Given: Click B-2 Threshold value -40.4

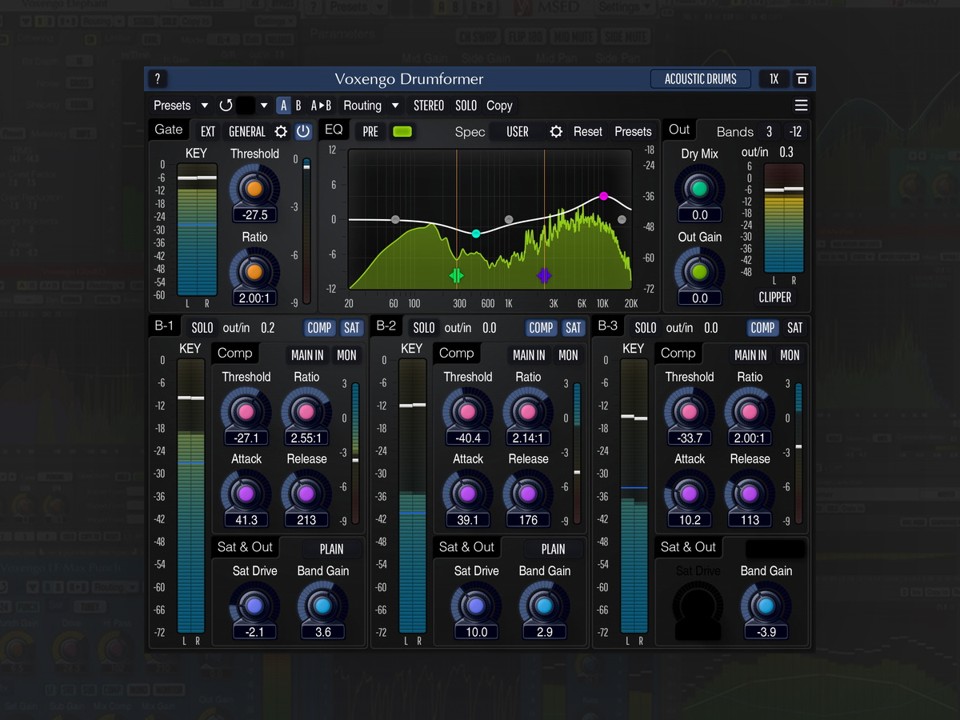Looking at the screenshot, I should tap(468, 438).
